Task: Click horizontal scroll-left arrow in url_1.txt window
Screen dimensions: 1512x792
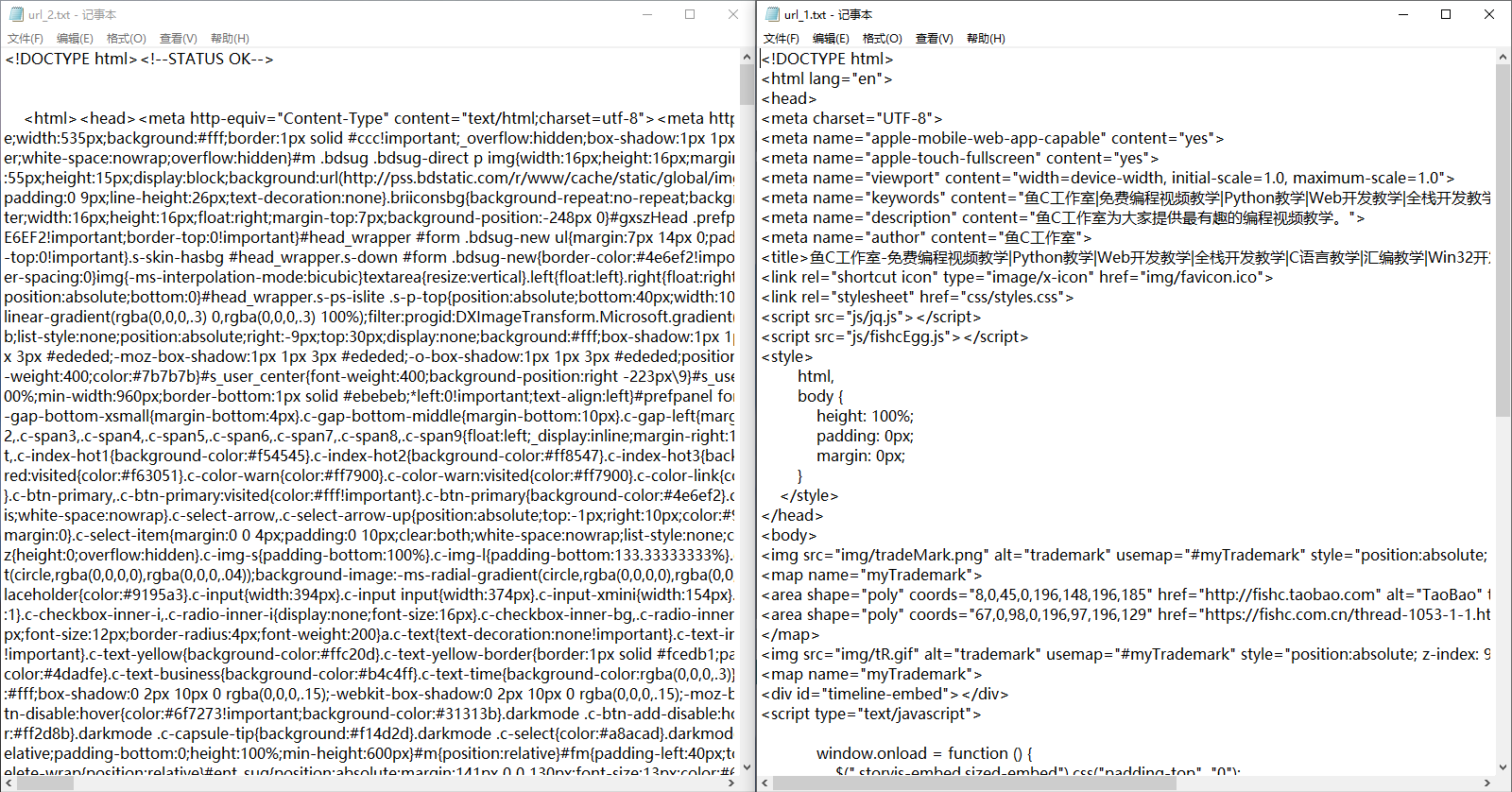Action: click(765, 783)
